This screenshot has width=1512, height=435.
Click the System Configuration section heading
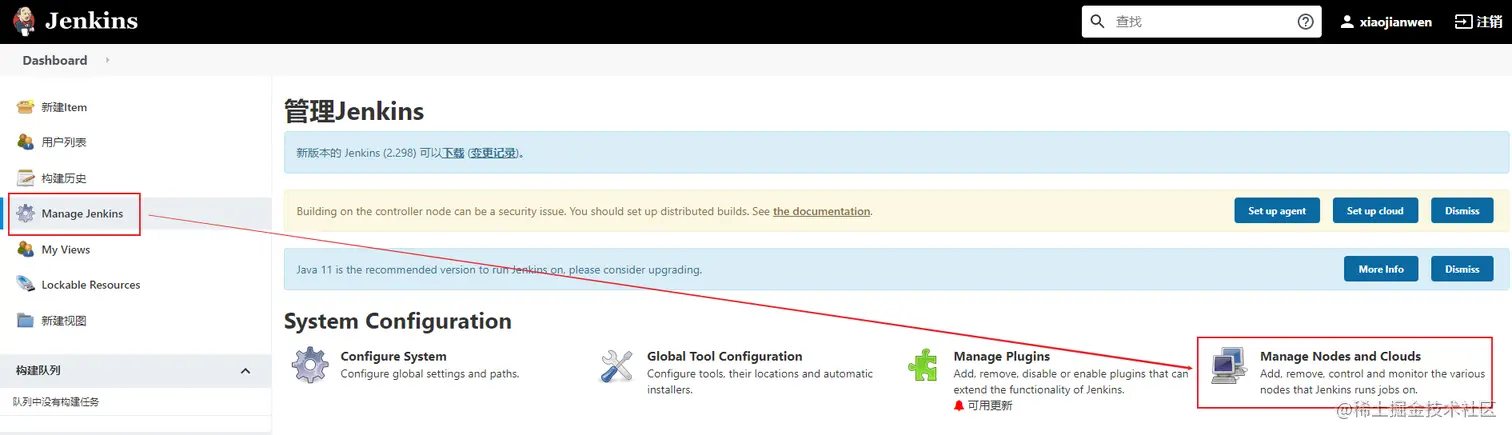click(398, 321)
